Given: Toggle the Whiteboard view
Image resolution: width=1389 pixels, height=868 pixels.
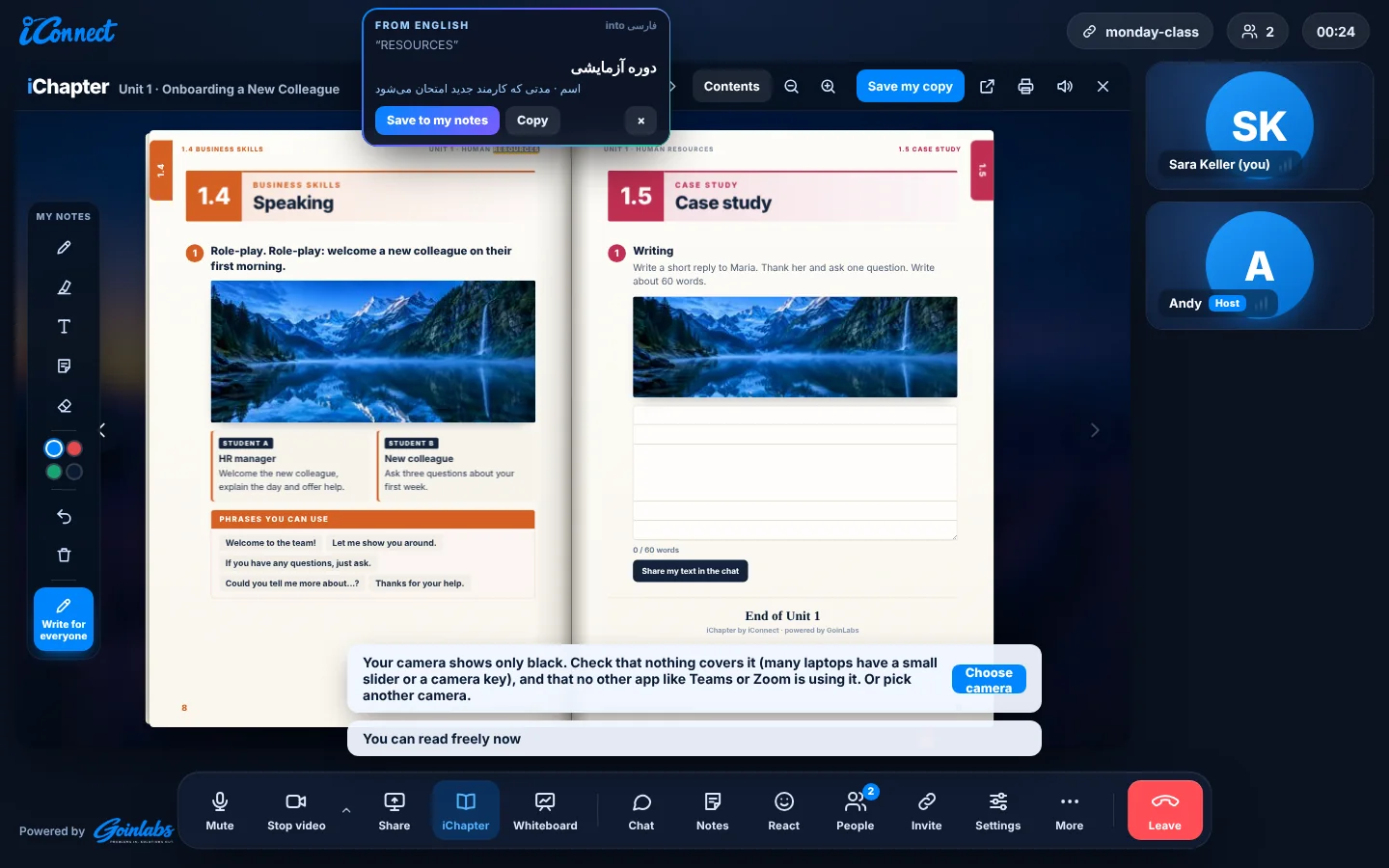Looking at the screenshot, I should point(545,810).
